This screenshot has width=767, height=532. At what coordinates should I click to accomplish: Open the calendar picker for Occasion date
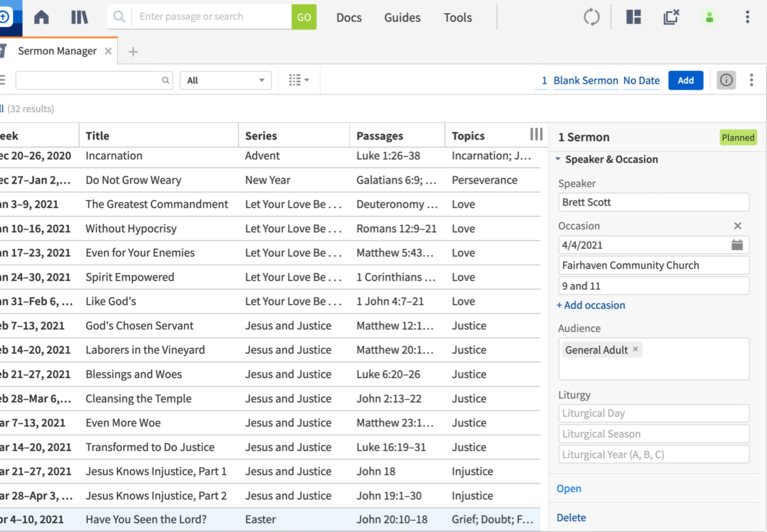(x=737, y=244)
